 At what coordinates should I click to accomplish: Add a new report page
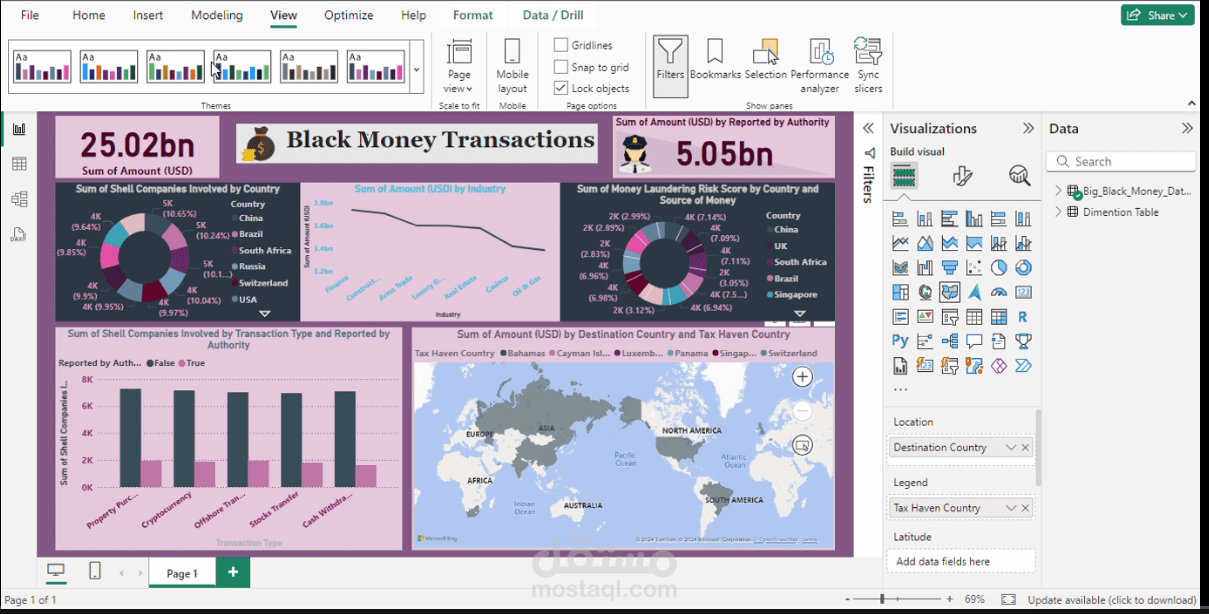click(x=233, y=572)
